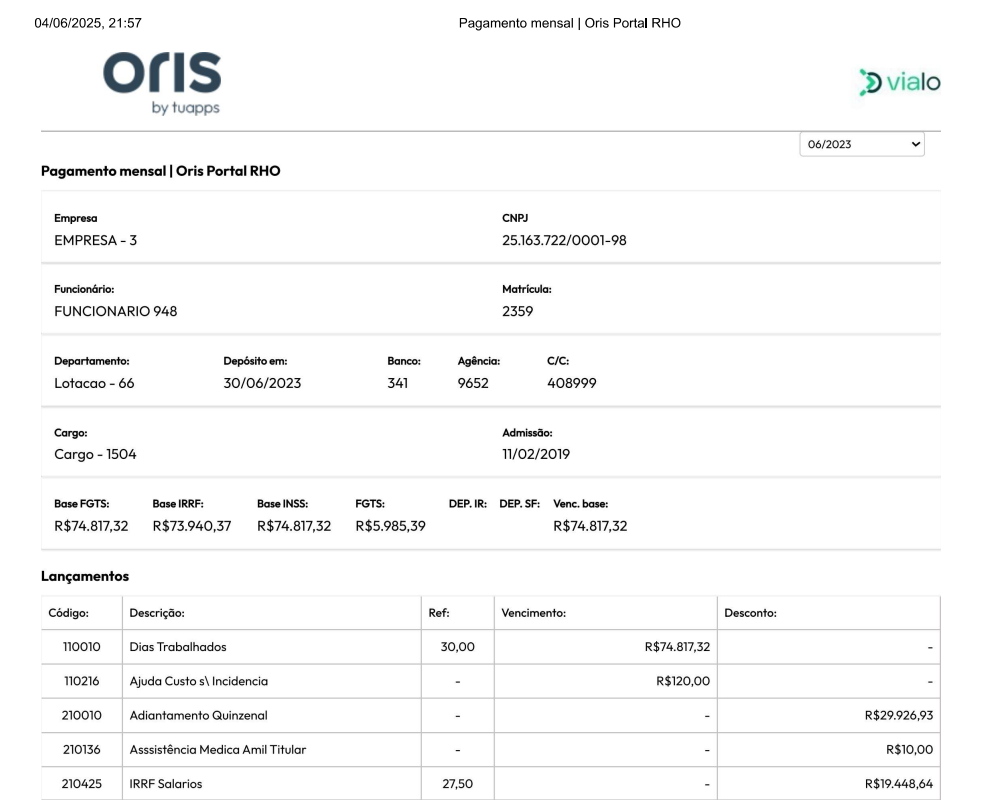Click the C/C value 408999
Screen dimensions: 982x800
tap(571, 383)
